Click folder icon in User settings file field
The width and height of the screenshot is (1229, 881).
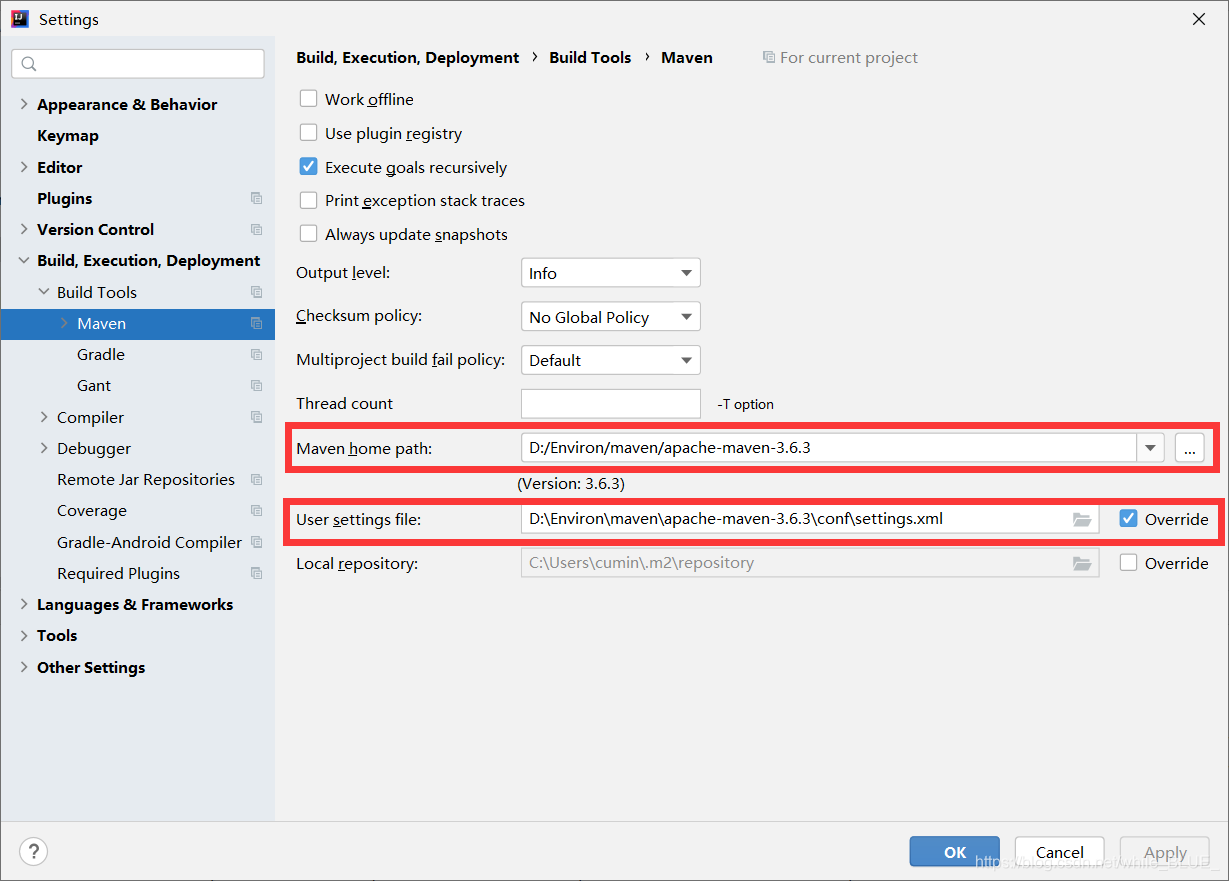click(x=1081, y=519)
